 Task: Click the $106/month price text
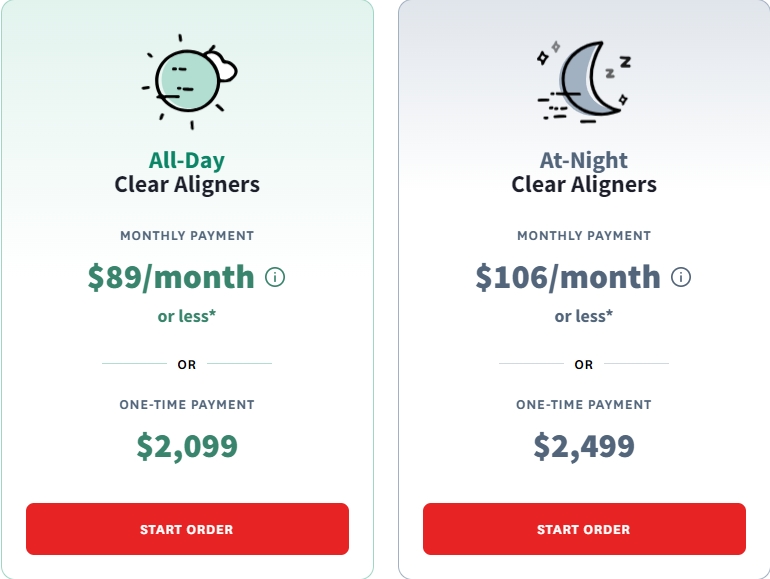point(568,277)
